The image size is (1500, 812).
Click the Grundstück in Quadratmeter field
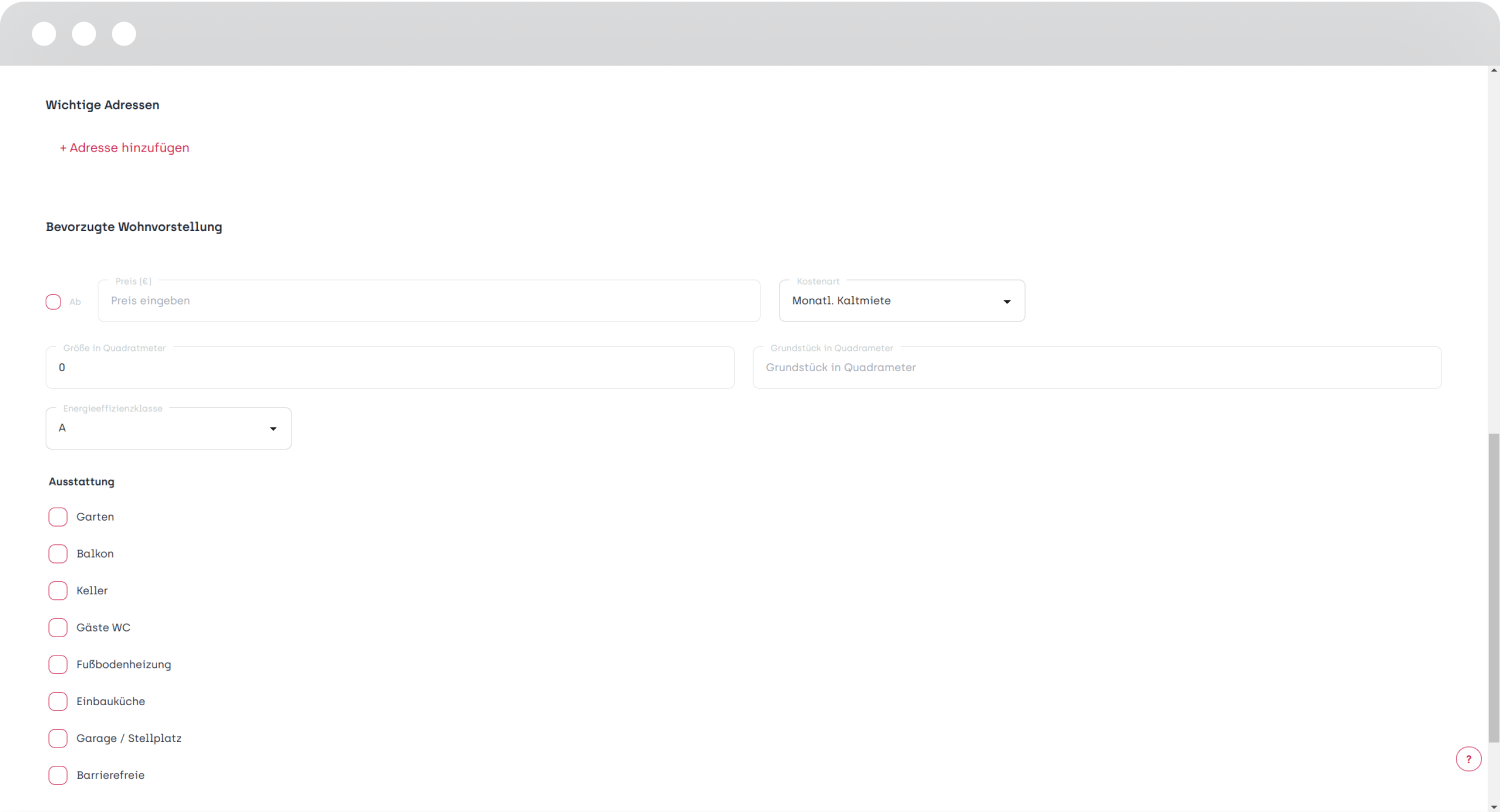click(x=1097, y=367)
